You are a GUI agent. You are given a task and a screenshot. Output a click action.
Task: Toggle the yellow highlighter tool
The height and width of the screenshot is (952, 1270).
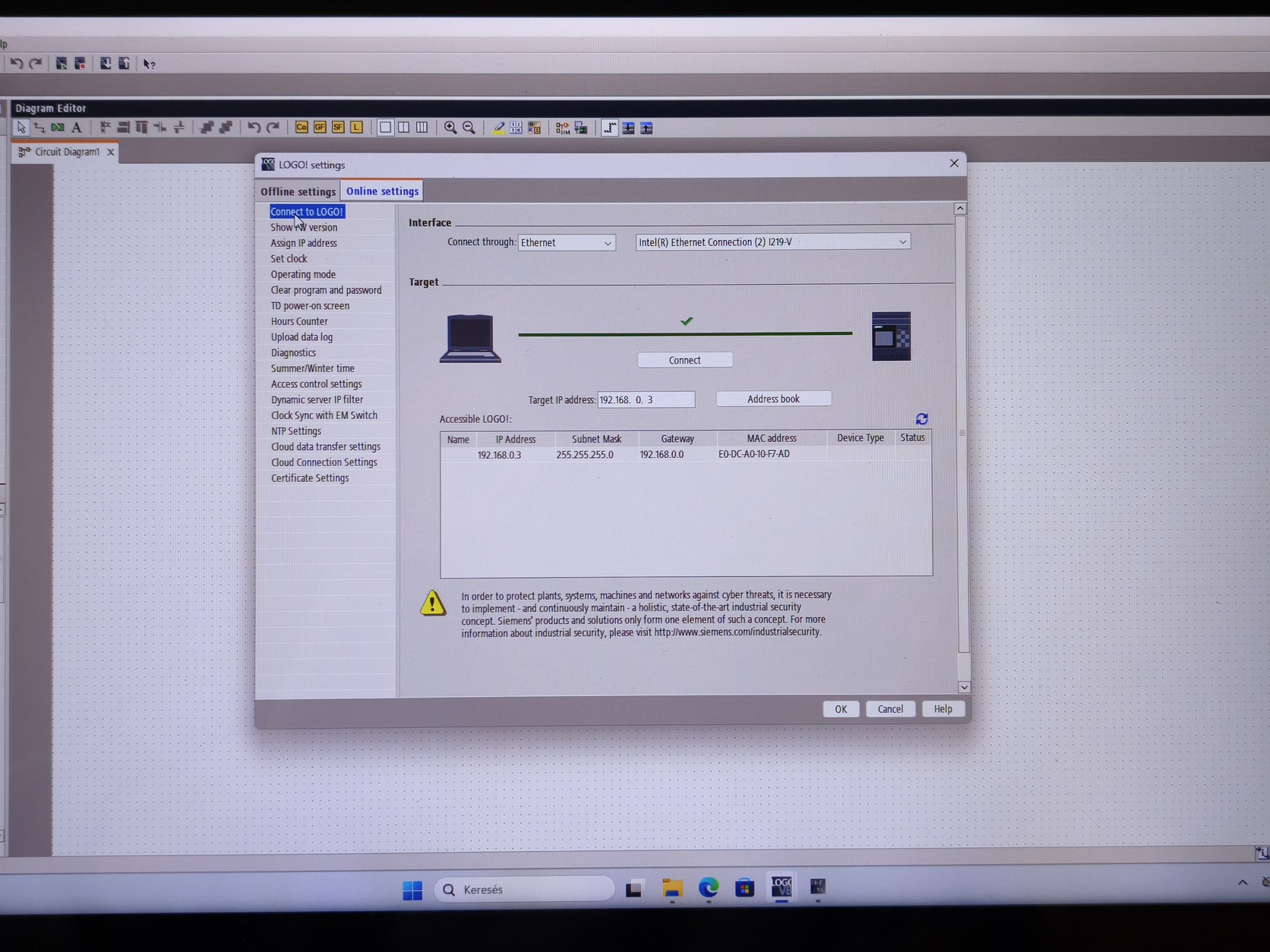pos(498,128)
